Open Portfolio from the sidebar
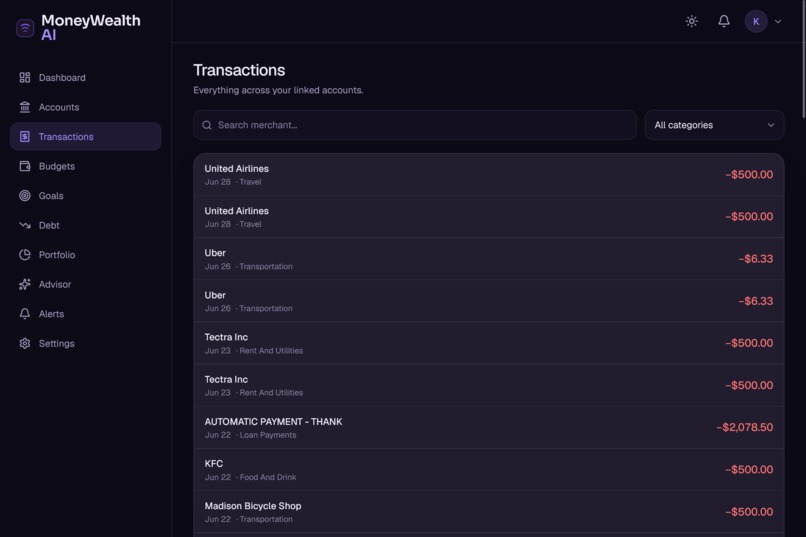The width and height of the screenshot is (806, 537). pos(85,255)
